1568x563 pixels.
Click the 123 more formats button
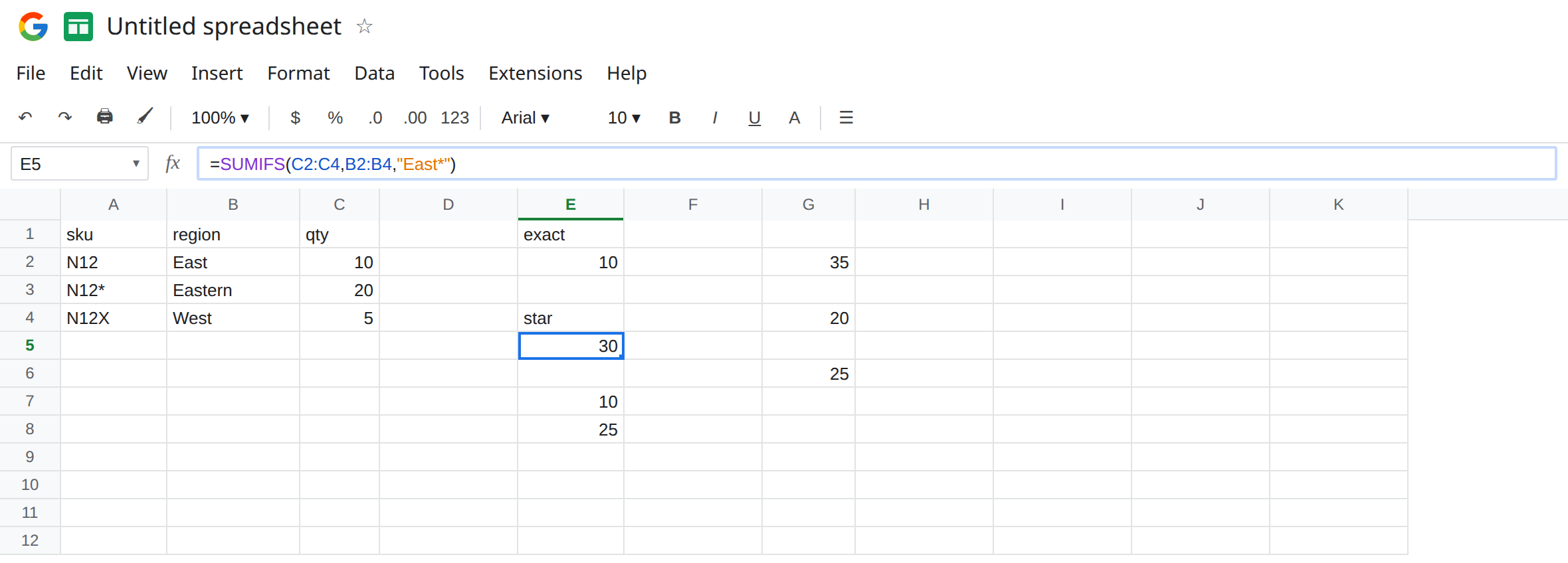454,118
